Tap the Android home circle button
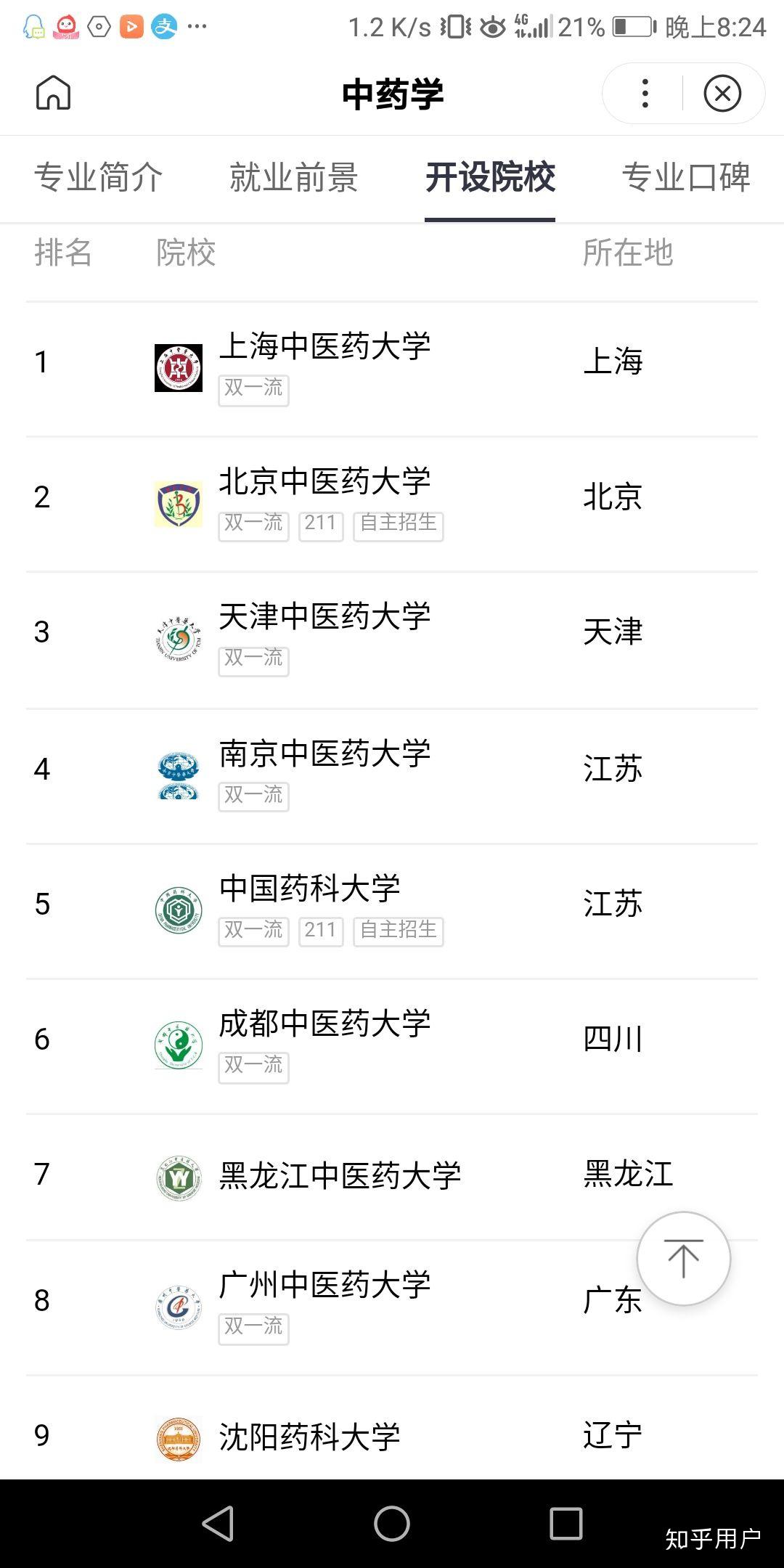Image resolution: width=784 pixels, height=1568 pixels. [392, 1523]
